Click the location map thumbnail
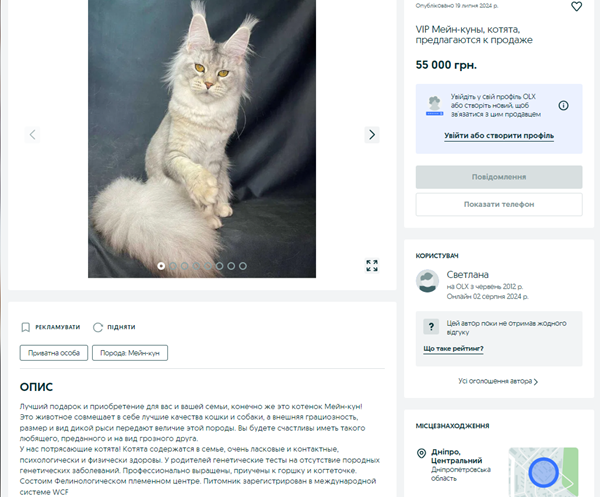 click(543, 472)
